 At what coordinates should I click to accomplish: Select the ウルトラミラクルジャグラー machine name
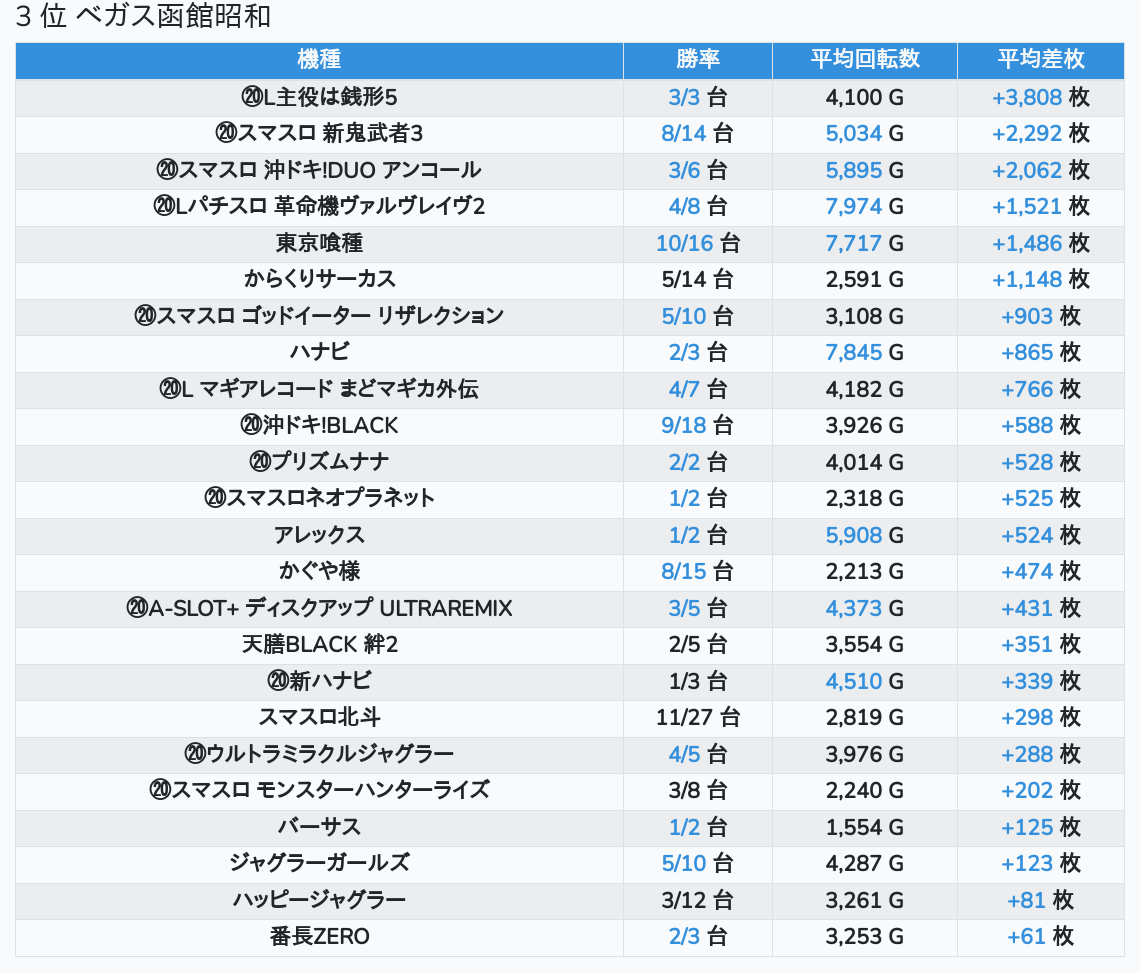tap(319, 754)
